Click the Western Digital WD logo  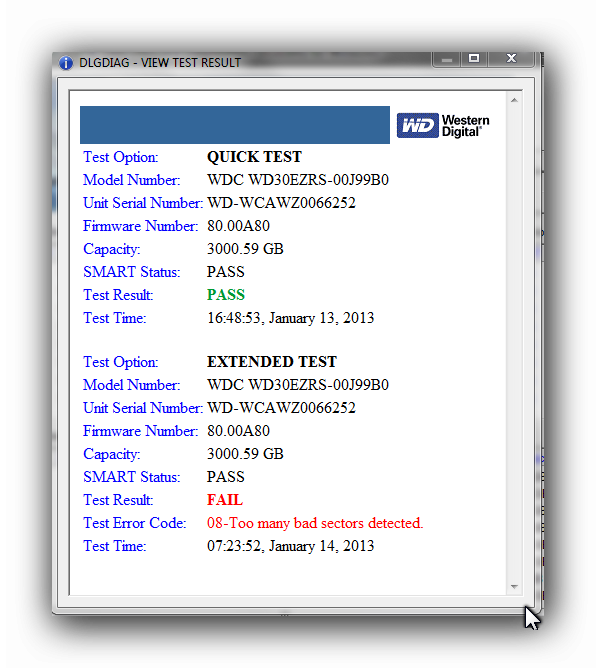443,125
